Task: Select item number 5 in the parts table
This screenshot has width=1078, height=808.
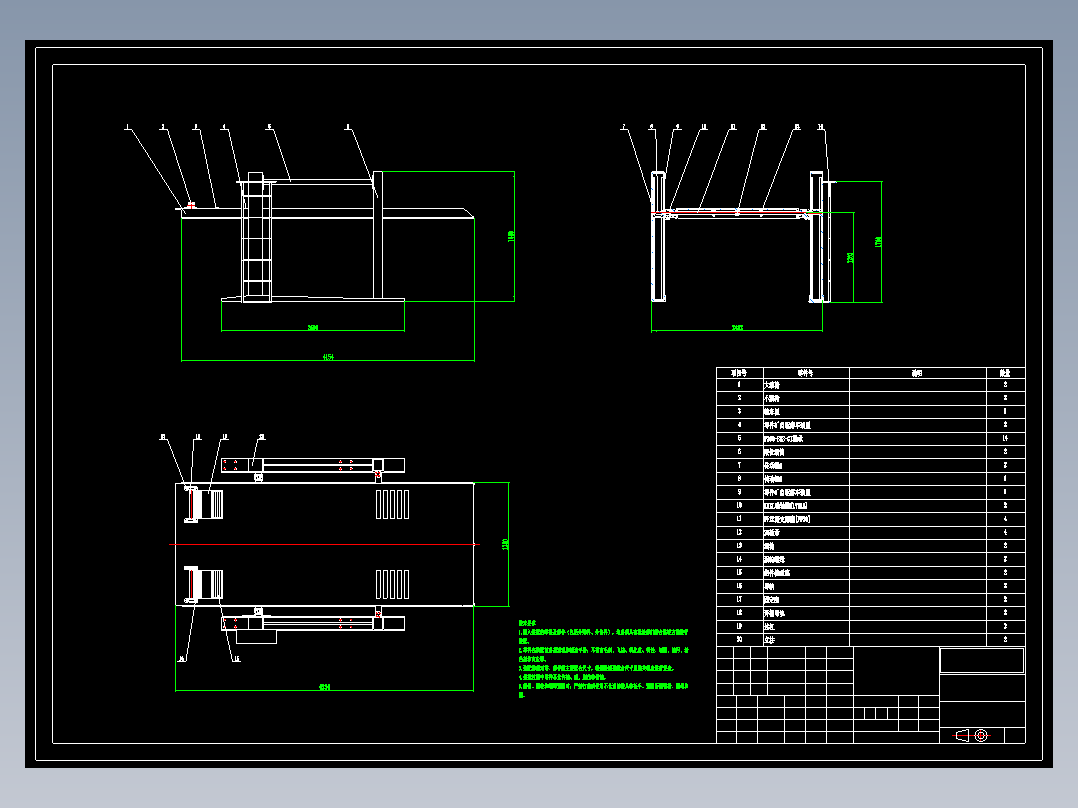Action: [x=739, y=438]
